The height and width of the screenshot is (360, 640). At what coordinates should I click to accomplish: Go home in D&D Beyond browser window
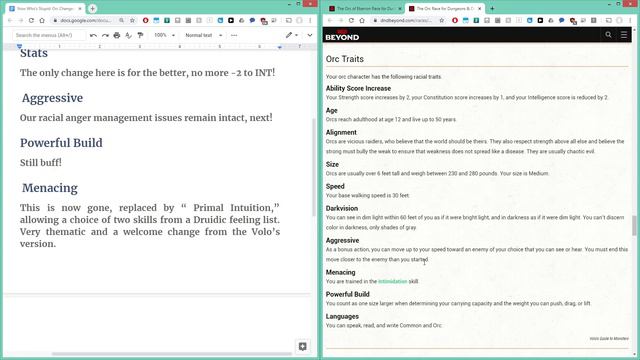click(x=362, y=20)
